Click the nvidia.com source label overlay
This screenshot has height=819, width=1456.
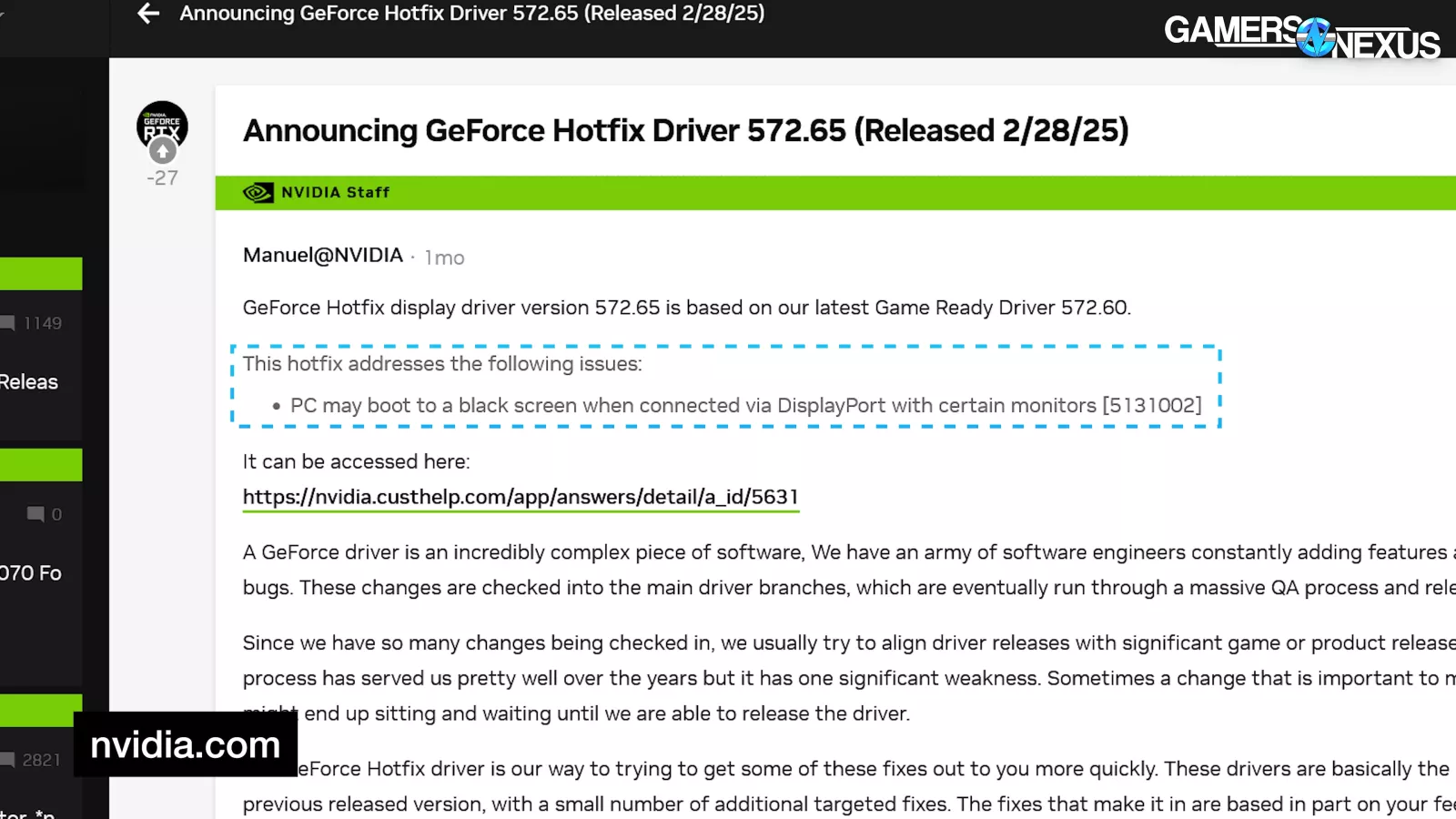(186, 745)
